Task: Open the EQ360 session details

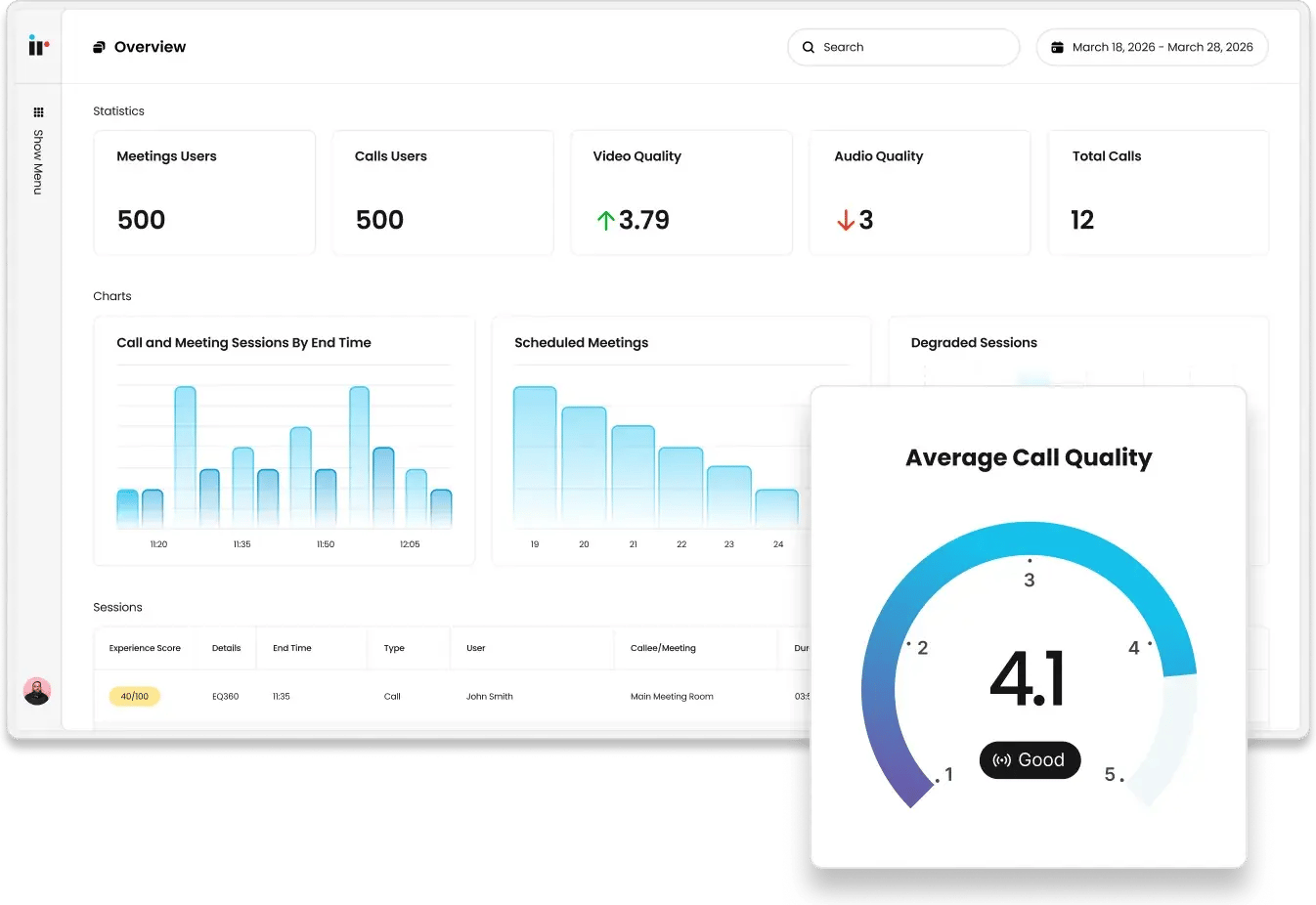Action: click(226, 696)
